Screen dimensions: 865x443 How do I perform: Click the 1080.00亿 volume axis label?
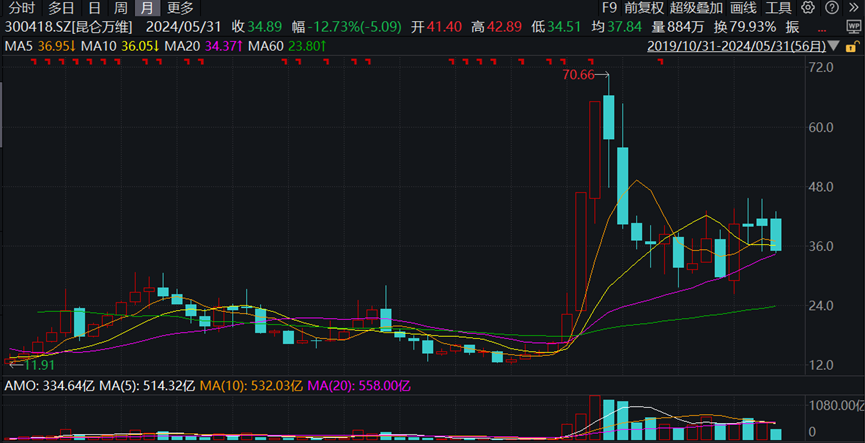point(835,406)
